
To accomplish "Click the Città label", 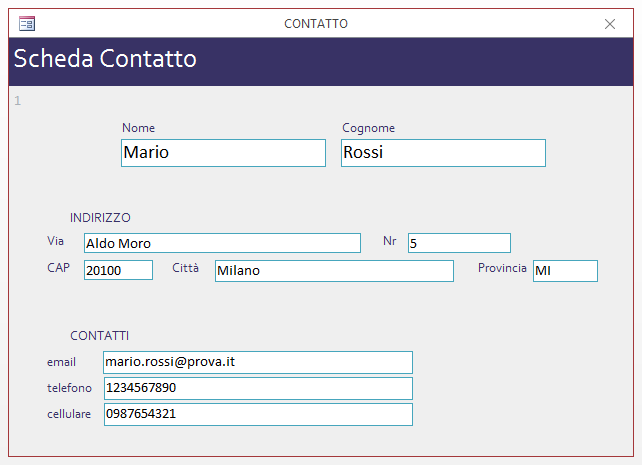I will click(x=185, y=268).
